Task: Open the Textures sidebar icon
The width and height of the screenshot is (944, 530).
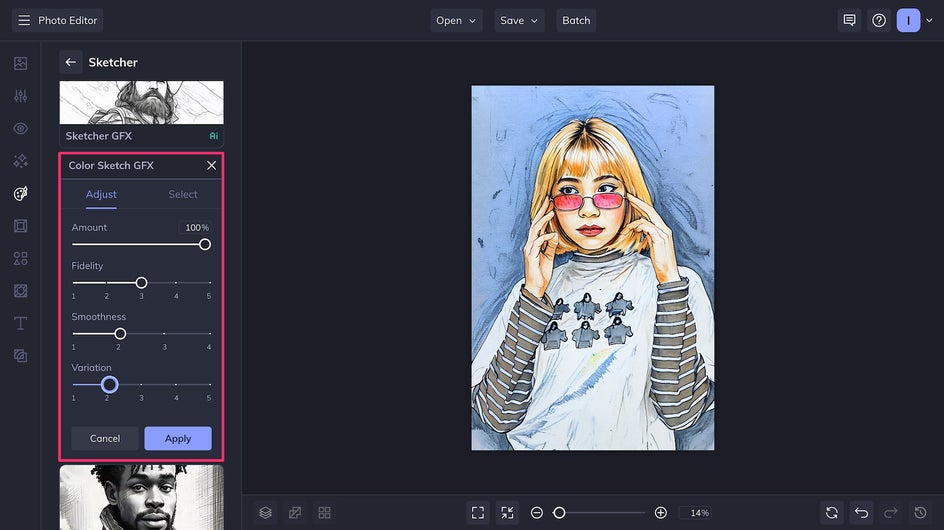Action: click(20, 291)
